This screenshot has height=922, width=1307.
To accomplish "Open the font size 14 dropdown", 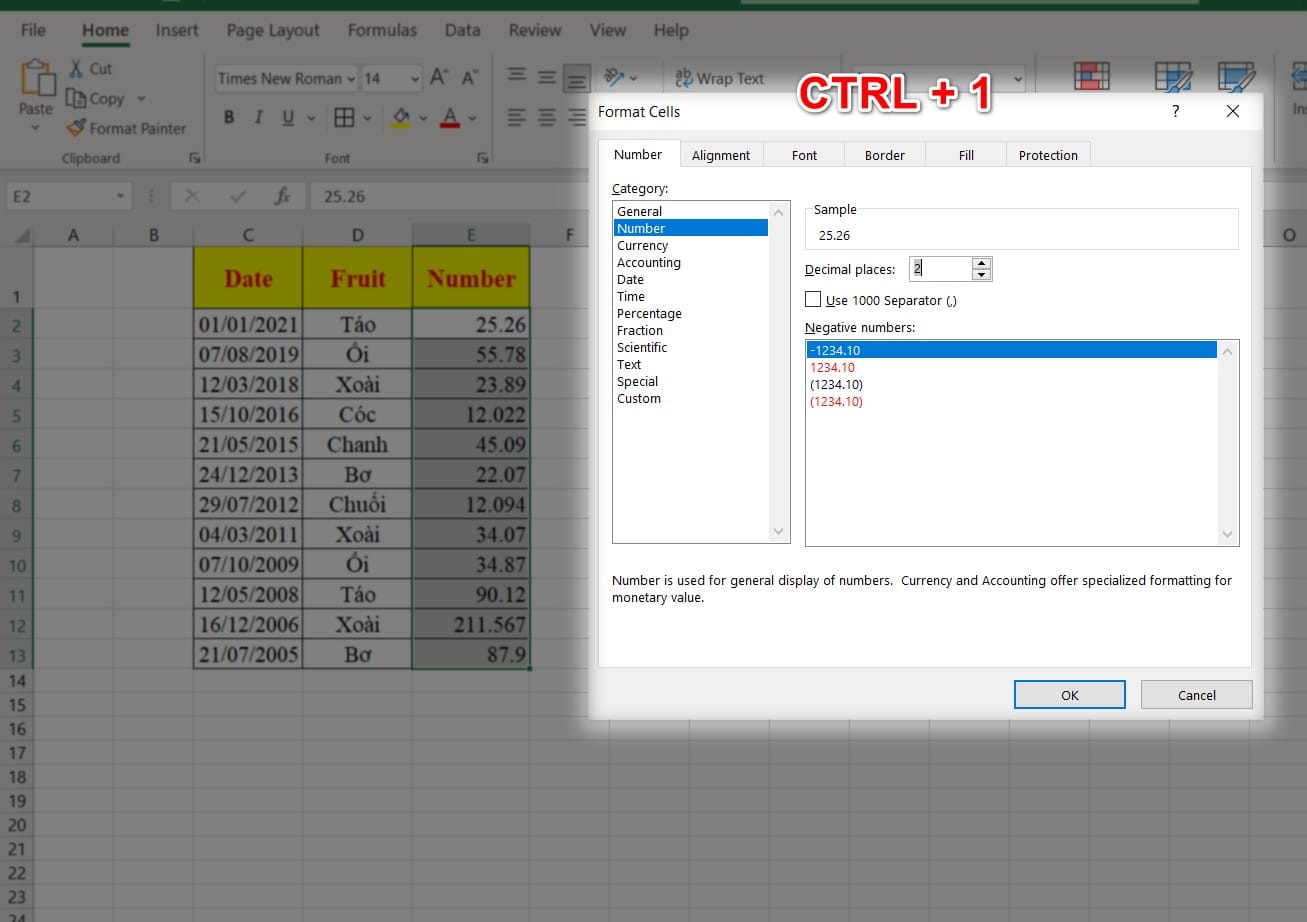I will pyautogui.click(x=415, y=79).
